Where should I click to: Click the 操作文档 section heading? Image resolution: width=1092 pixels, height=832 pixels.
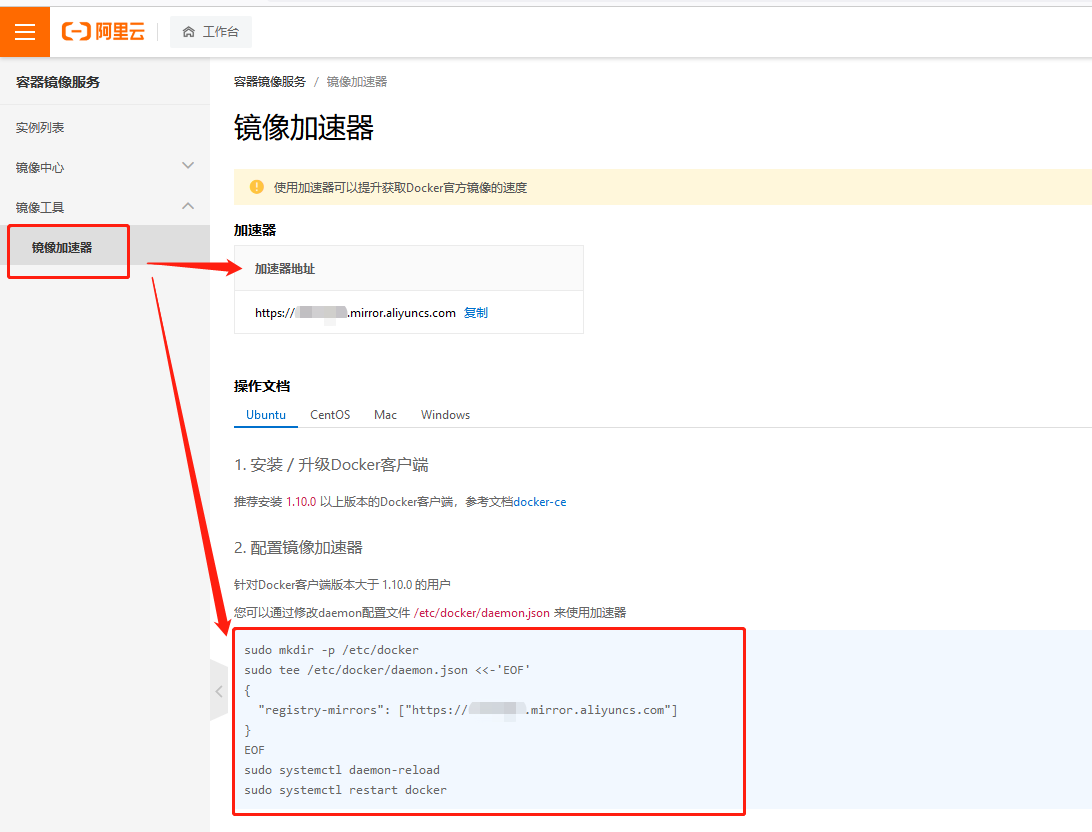coord(262,386)
